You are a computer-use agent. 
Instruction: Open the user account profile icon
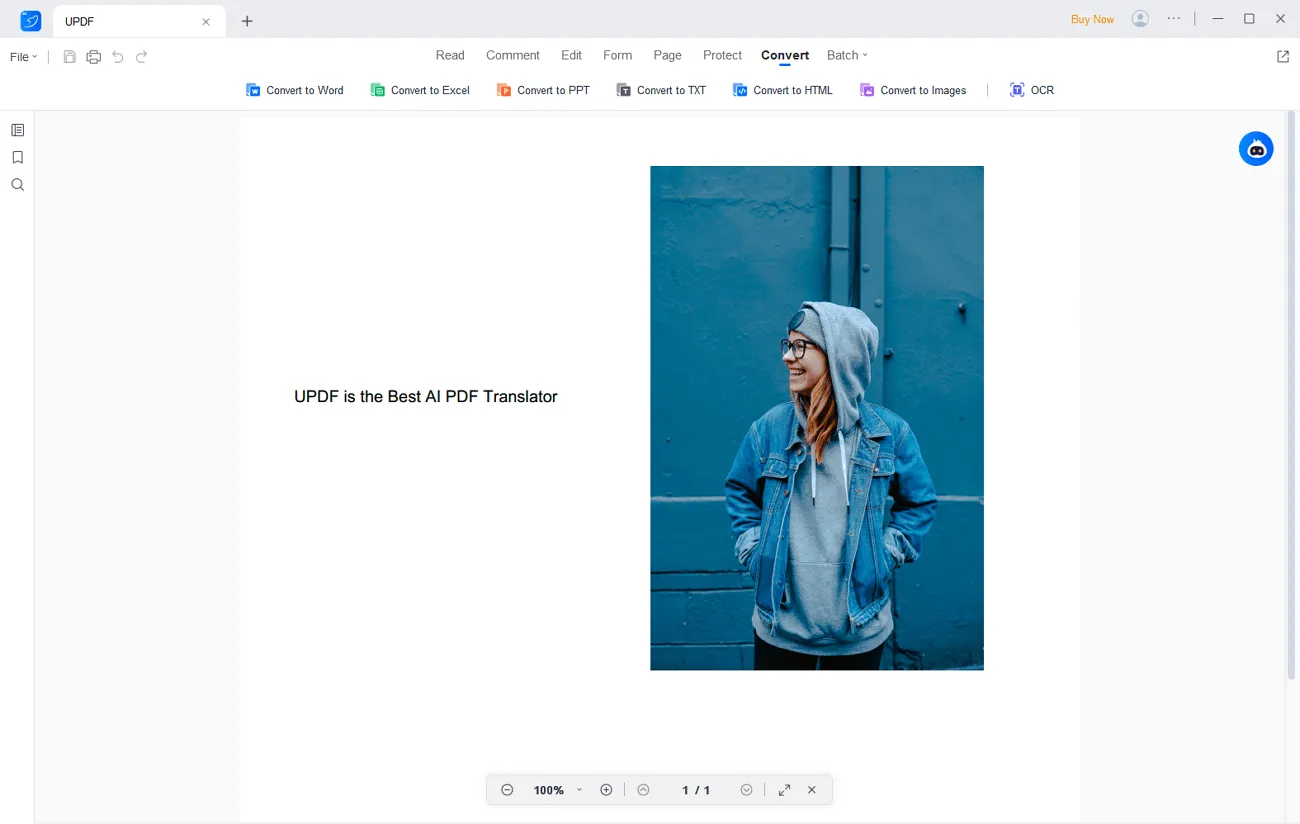pyautogui.click(x=1140, y=19)
